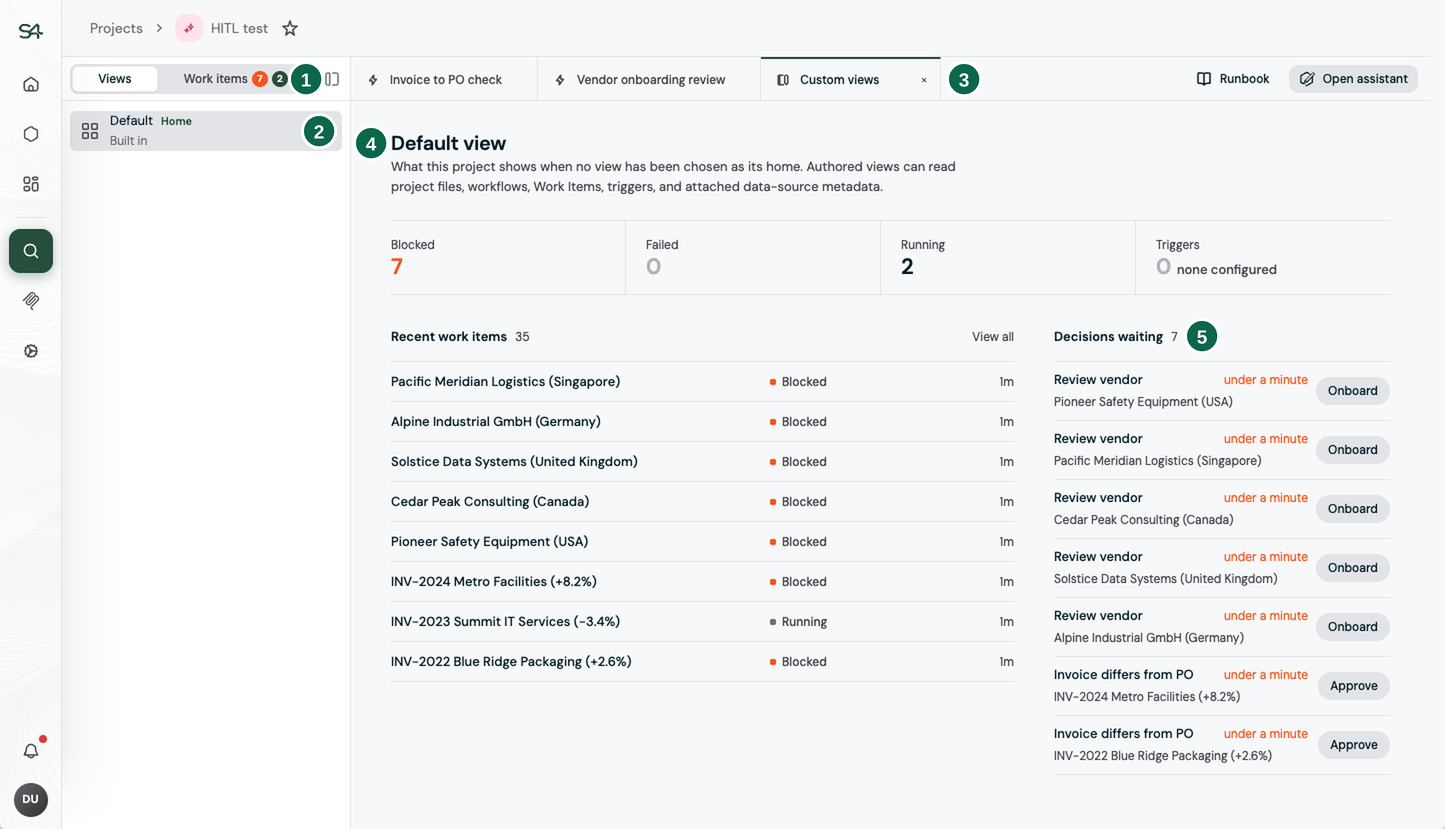The image size is (1445, 829).
Task: Go to Home via the house icon
Action: click(31, 84)
